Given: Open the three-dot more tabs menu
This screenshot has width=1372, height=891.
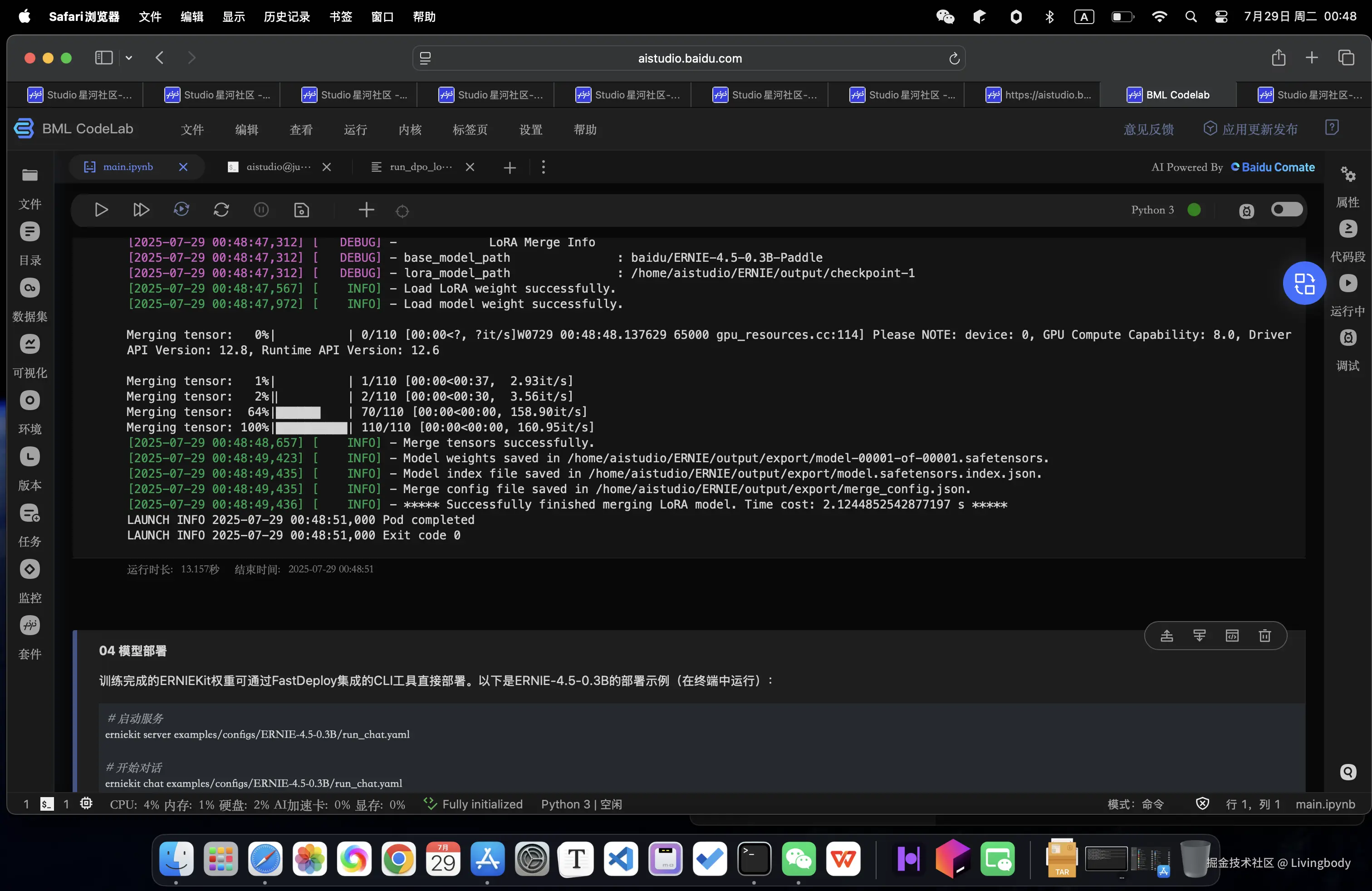Looking at the screenshot, I should [543, 167].
